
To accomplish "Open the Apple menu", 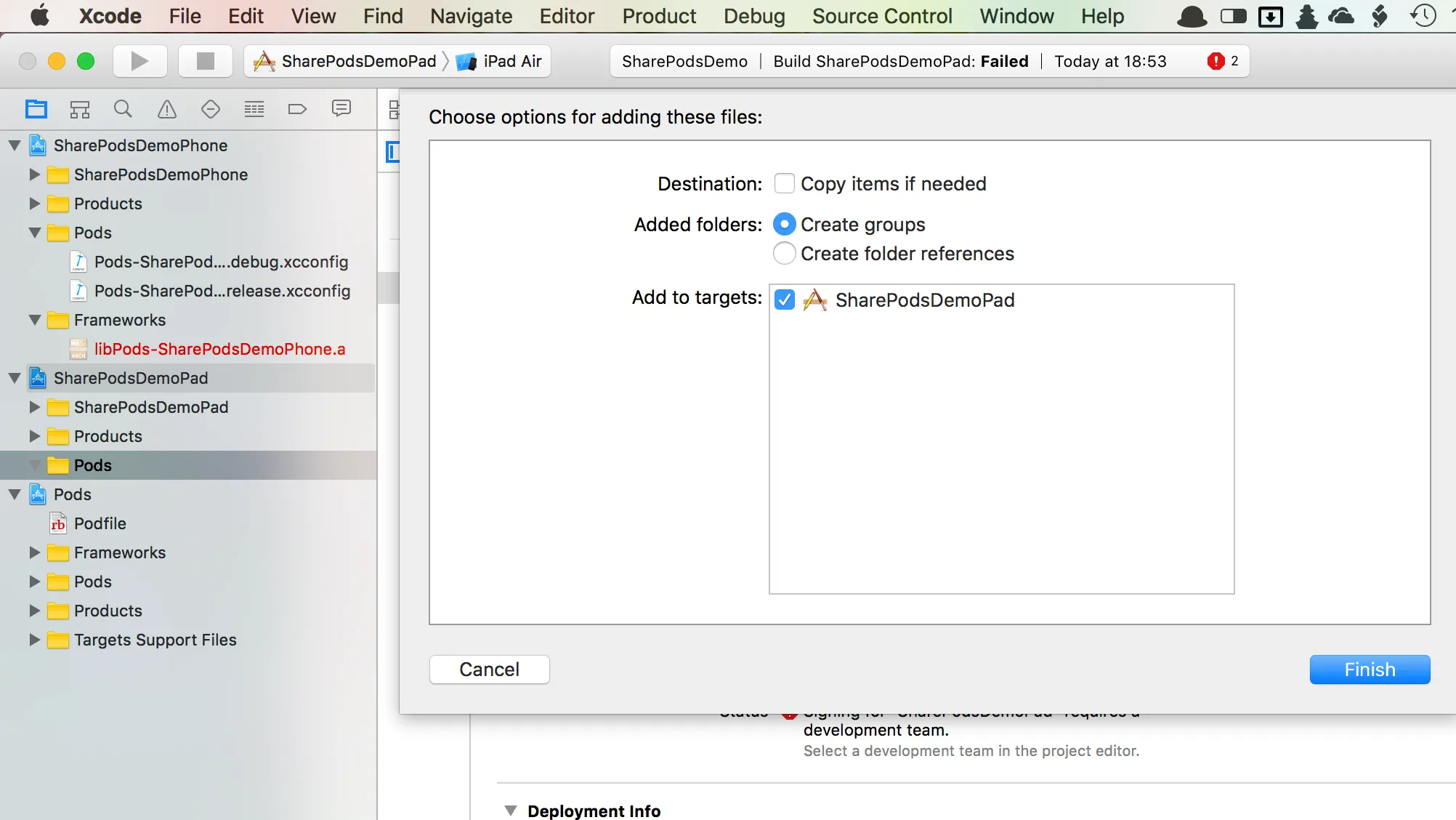I will pyautogui.click(x=40, y=16).
